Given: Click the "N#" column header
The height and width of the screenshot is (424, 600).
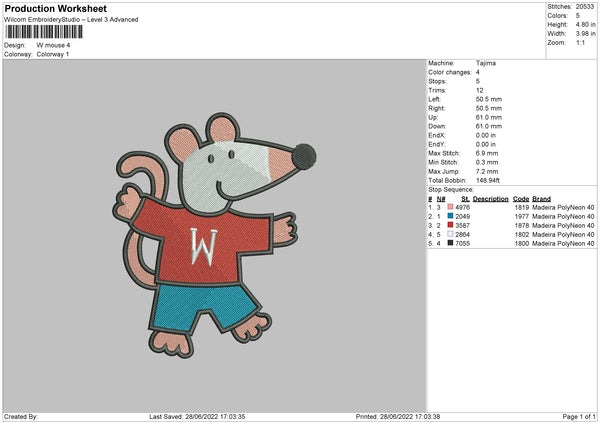Looking at the screenshot, I should tap(441, 199).
